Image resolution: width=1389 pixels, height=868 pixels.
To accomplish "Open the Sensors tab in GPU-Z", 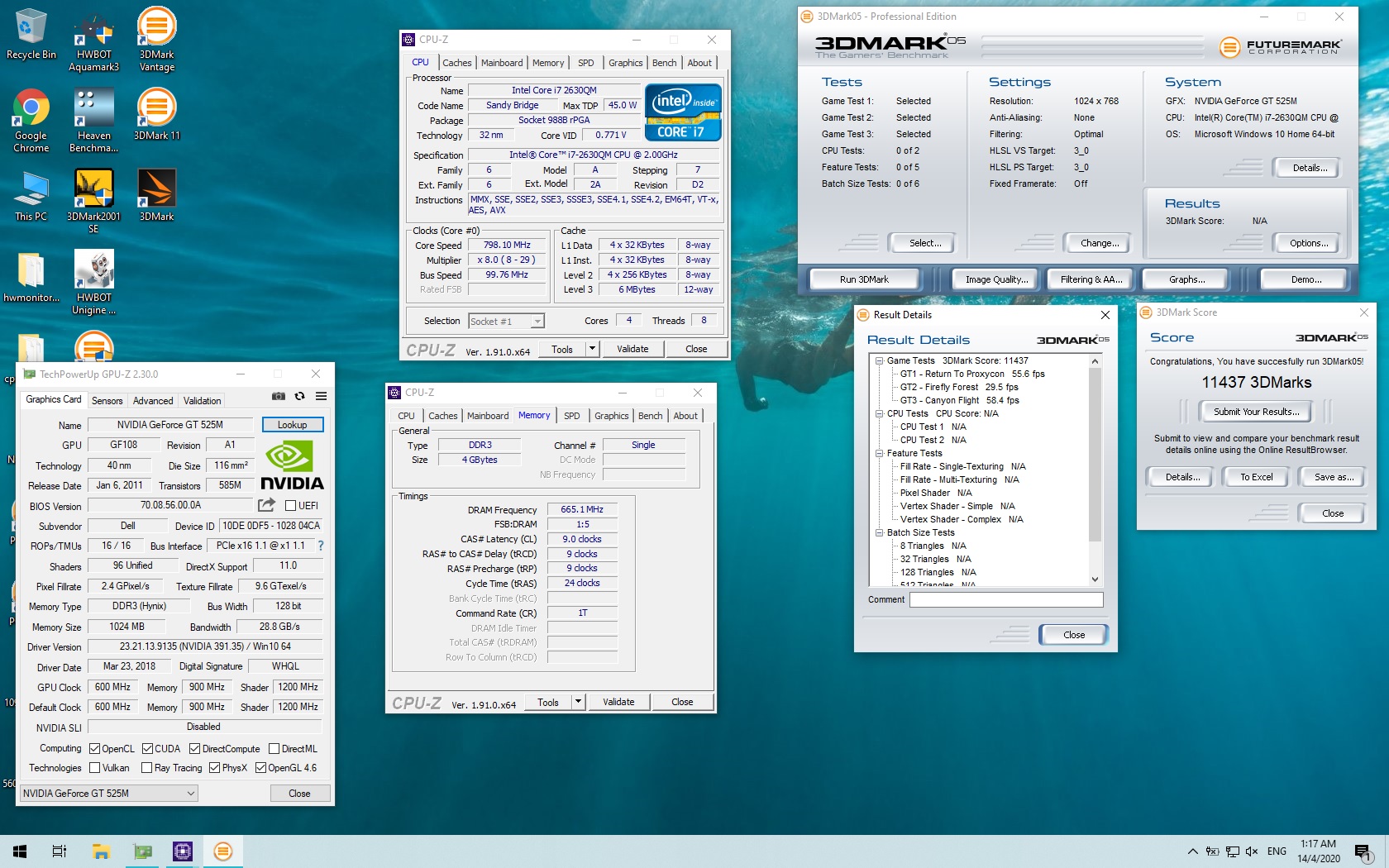I will coord(107,400).
